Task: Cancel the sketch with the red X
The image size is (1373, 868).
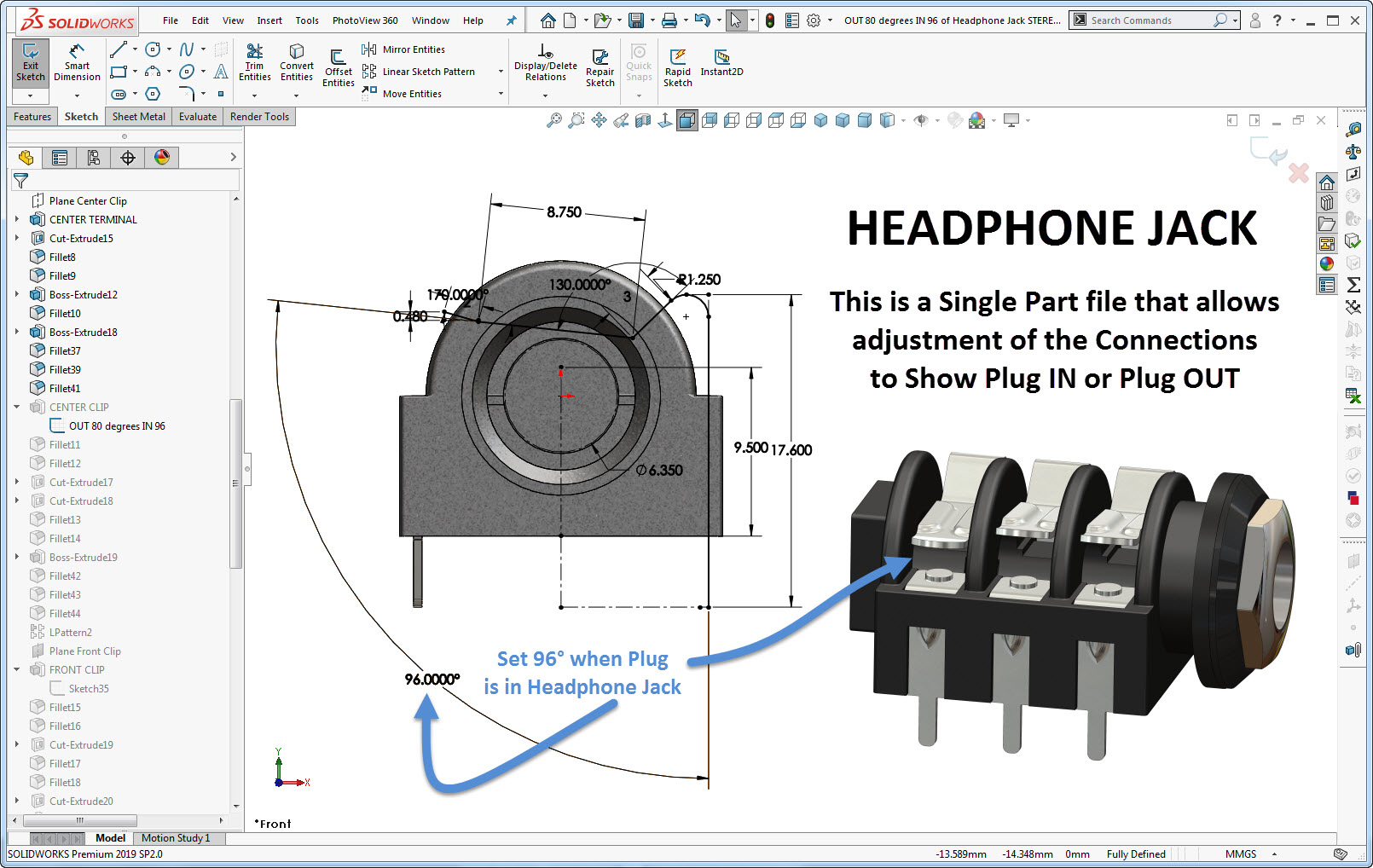Action: 1298,173
